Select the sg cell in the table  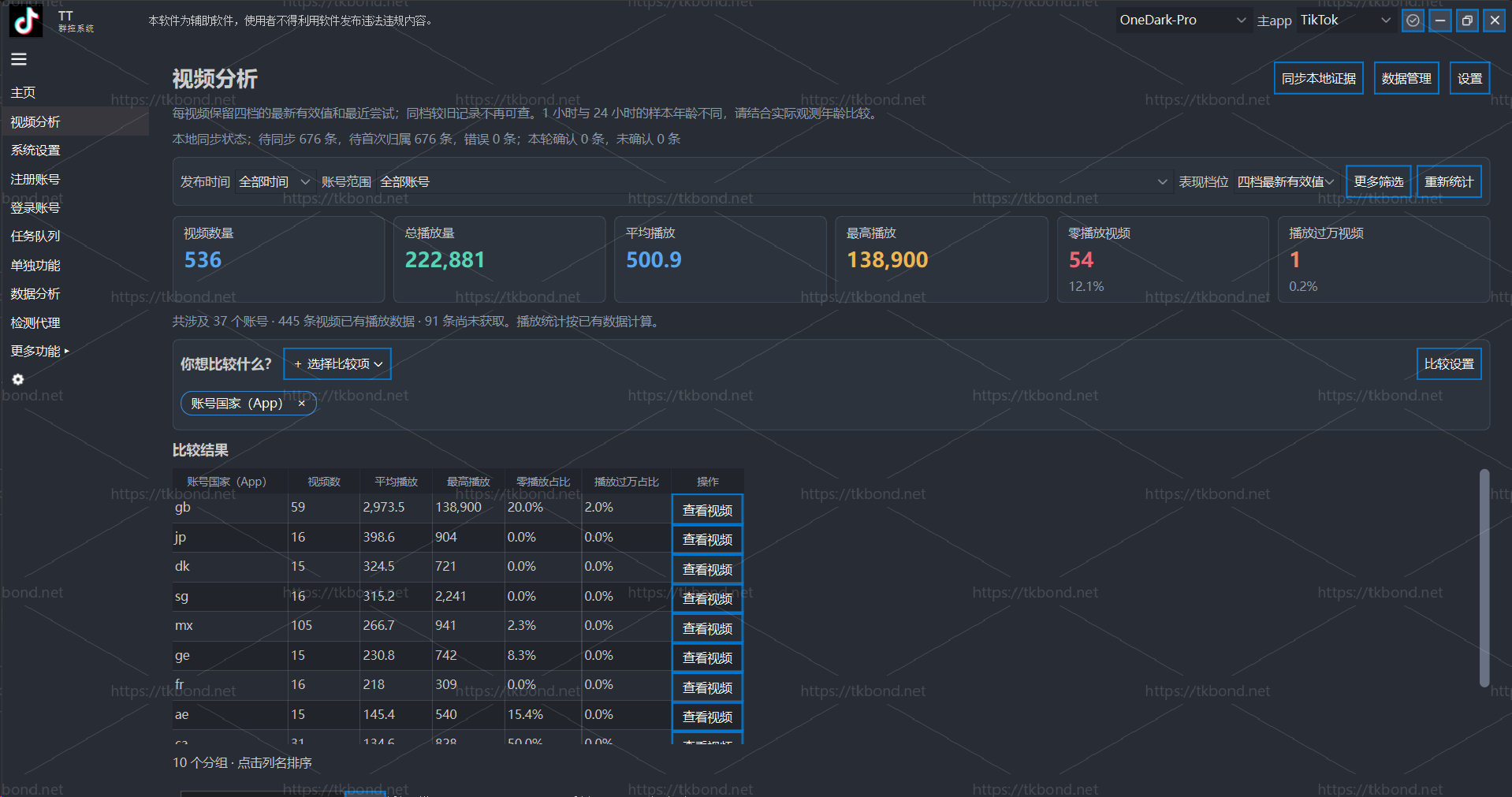230,596
